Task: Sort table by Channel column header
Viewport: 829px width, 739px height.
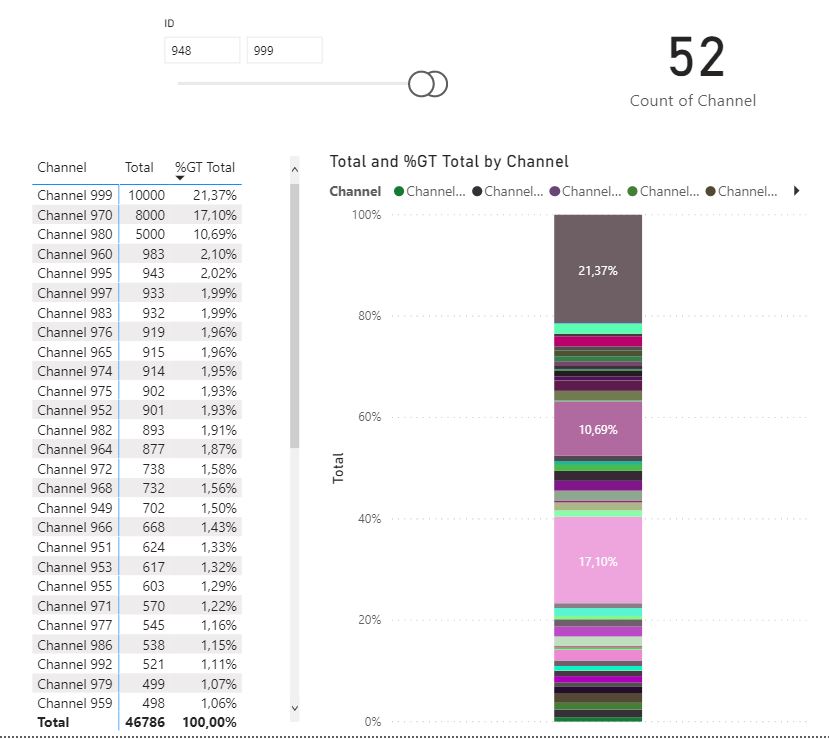Action: click(62, 168)
